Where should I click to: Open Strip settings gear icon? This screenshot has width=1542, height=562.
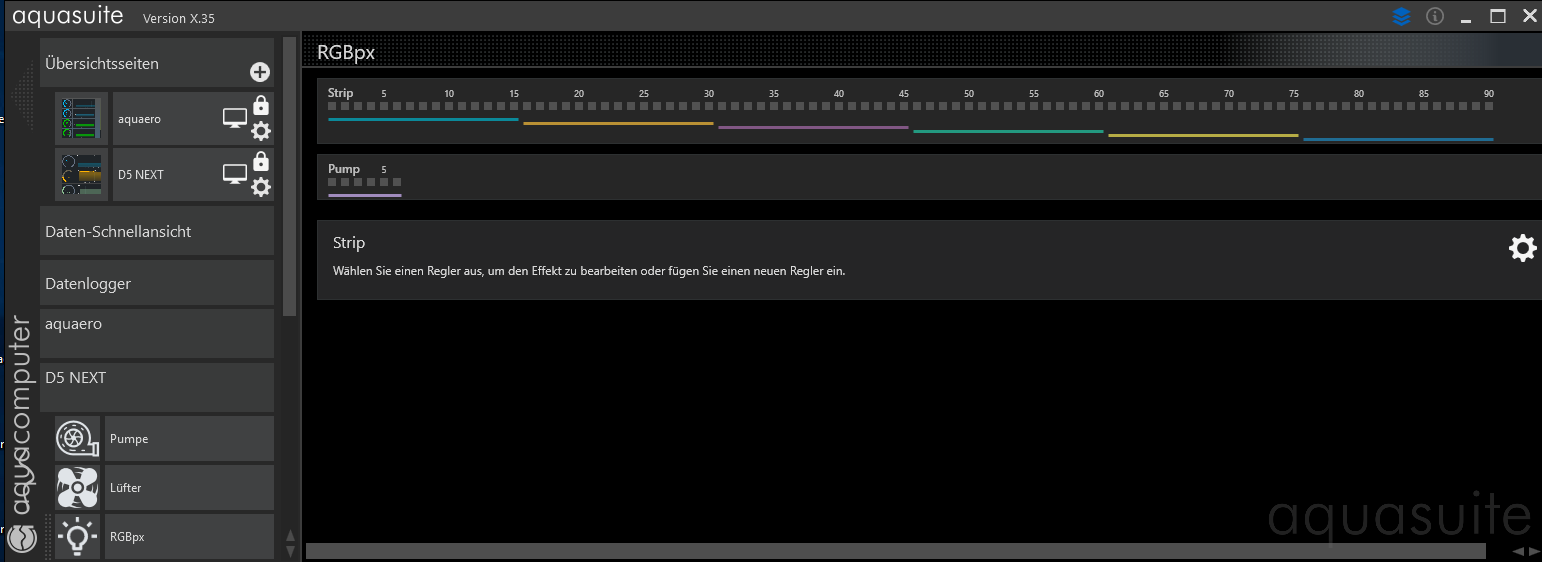click(1522, 248)
